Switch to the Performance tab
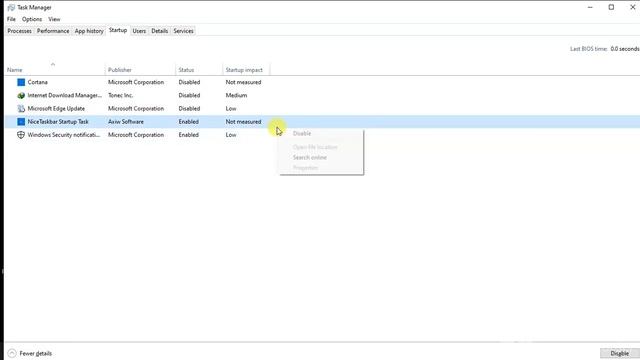Viewport: 640px width, 360px height. 53,31
